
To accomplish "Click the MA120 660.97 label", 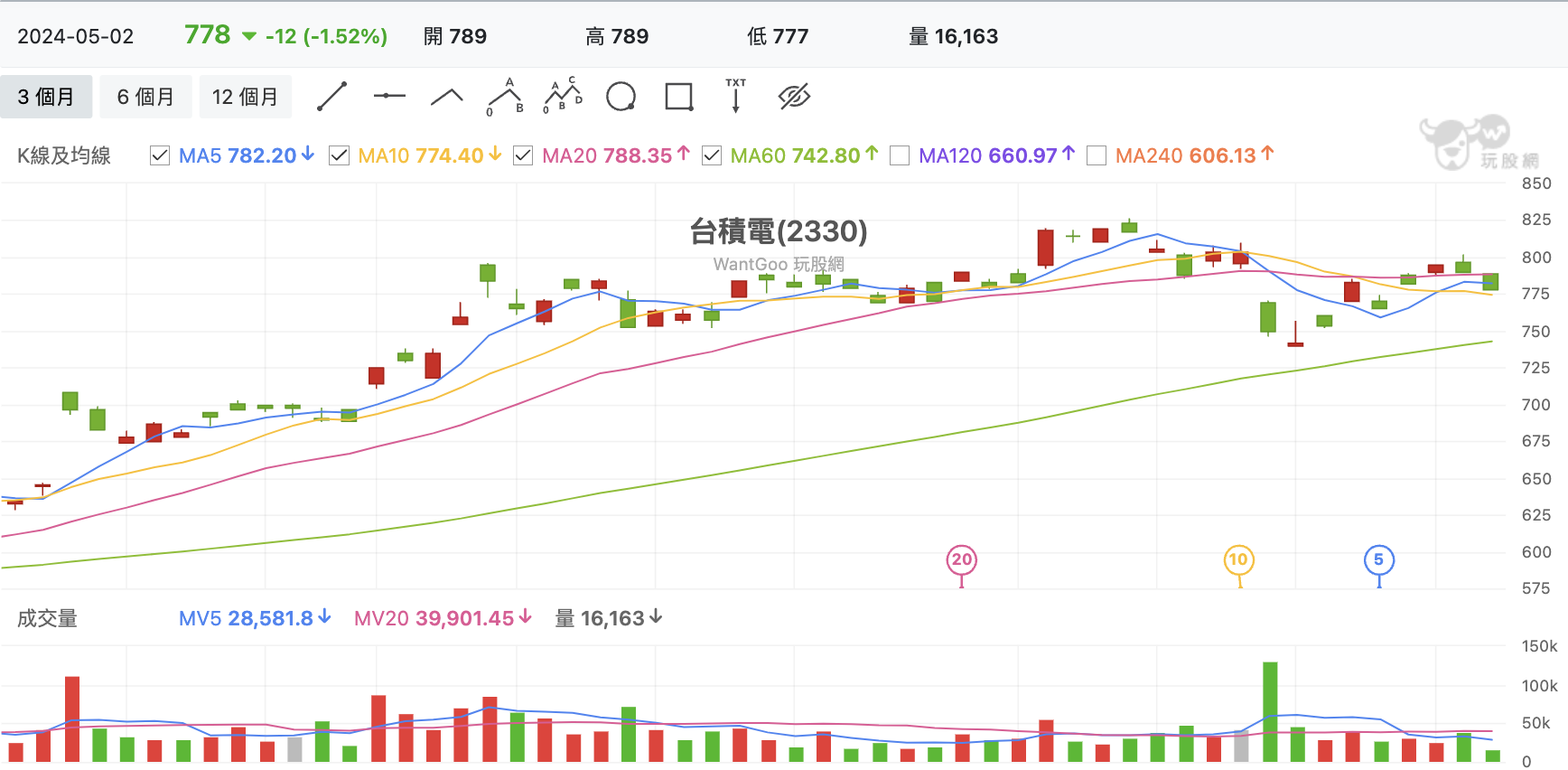I will pyautogui.click(x=997, y=155).
